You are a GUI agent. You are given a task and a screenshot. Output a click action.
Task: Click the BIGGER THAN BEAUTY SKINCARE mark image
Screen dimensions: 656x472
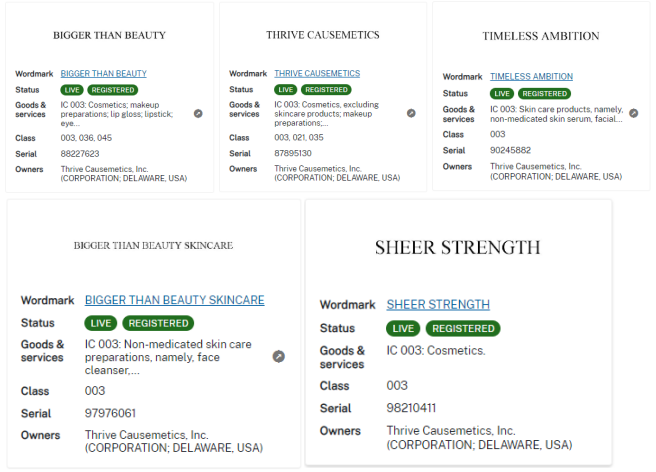[x=153, y=245]
